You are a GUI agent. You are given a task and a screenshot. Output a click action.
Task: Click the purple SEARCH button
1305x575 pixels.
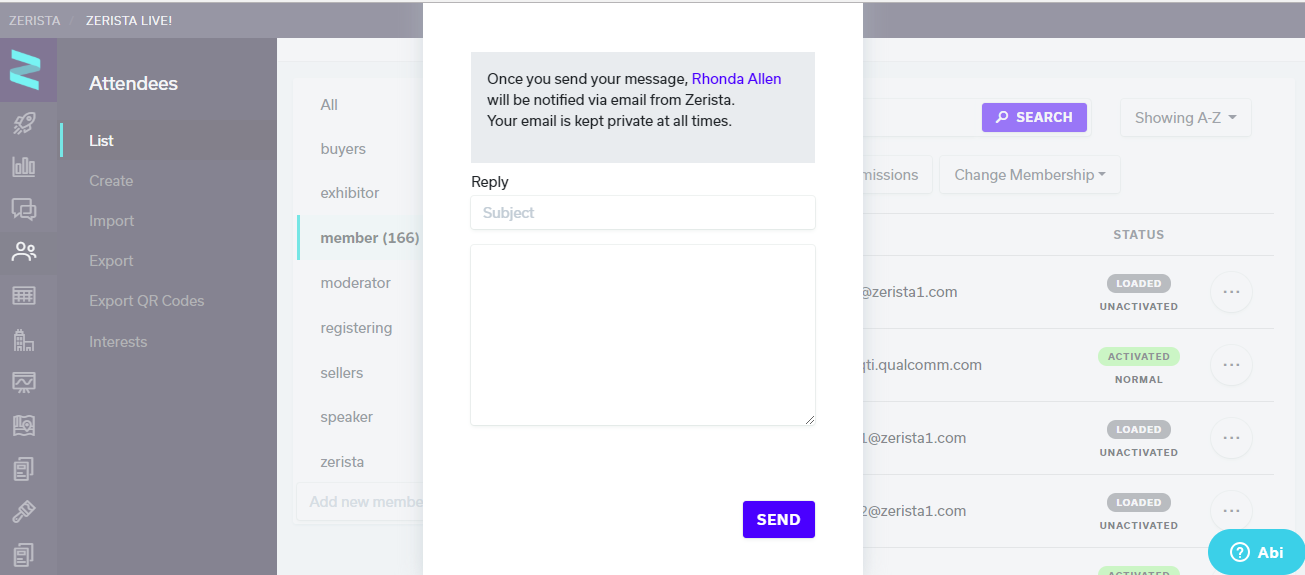pos(1034,117)
